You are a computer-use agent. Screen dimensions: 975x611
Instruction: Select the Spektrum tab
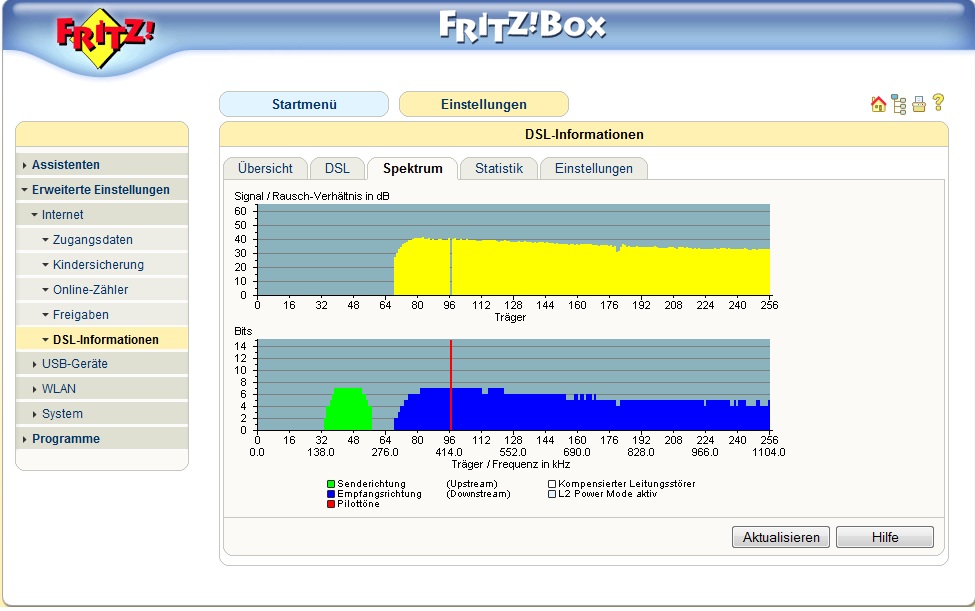click(412, 168)
